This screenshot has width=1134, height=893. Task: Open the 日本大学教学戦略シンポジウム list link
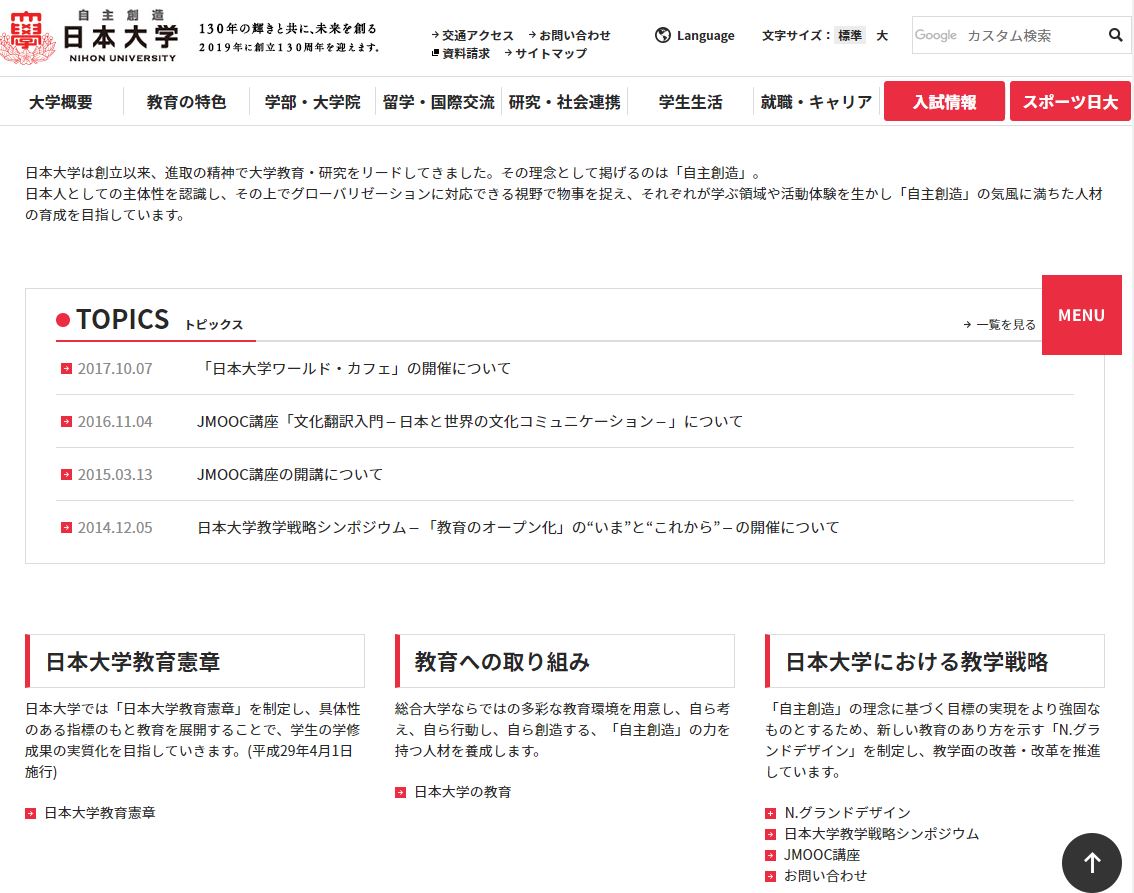(882, 834)
